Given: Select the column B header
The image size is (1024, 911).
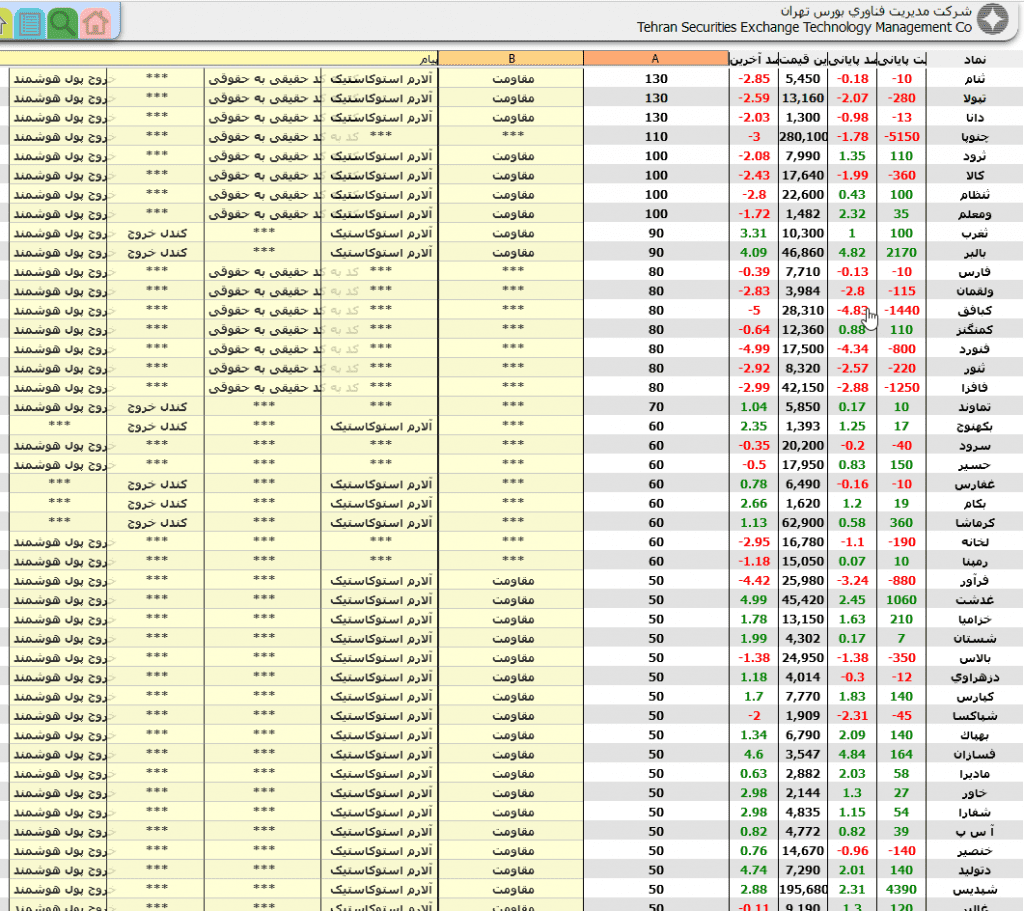Looking at the screenshot, I should click(x=511, y=58).
